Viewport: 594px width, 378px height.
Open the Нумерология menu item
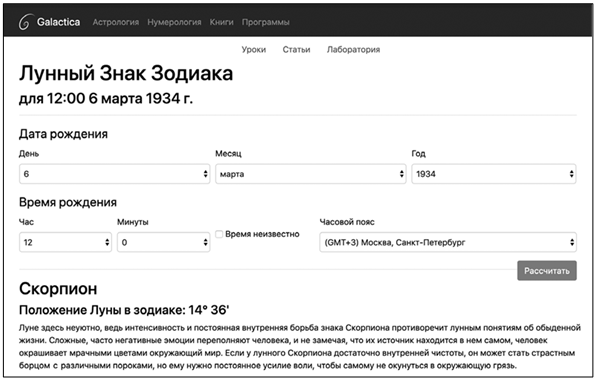click(174, 22)
